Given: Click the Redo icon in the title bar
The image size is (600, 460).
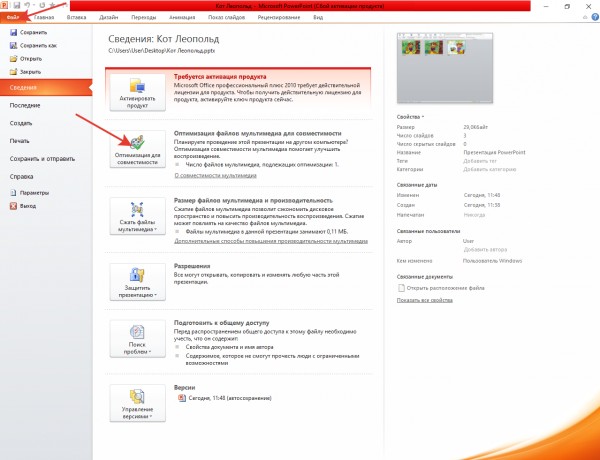Looking at the screenshot, I should pos(42,5).
